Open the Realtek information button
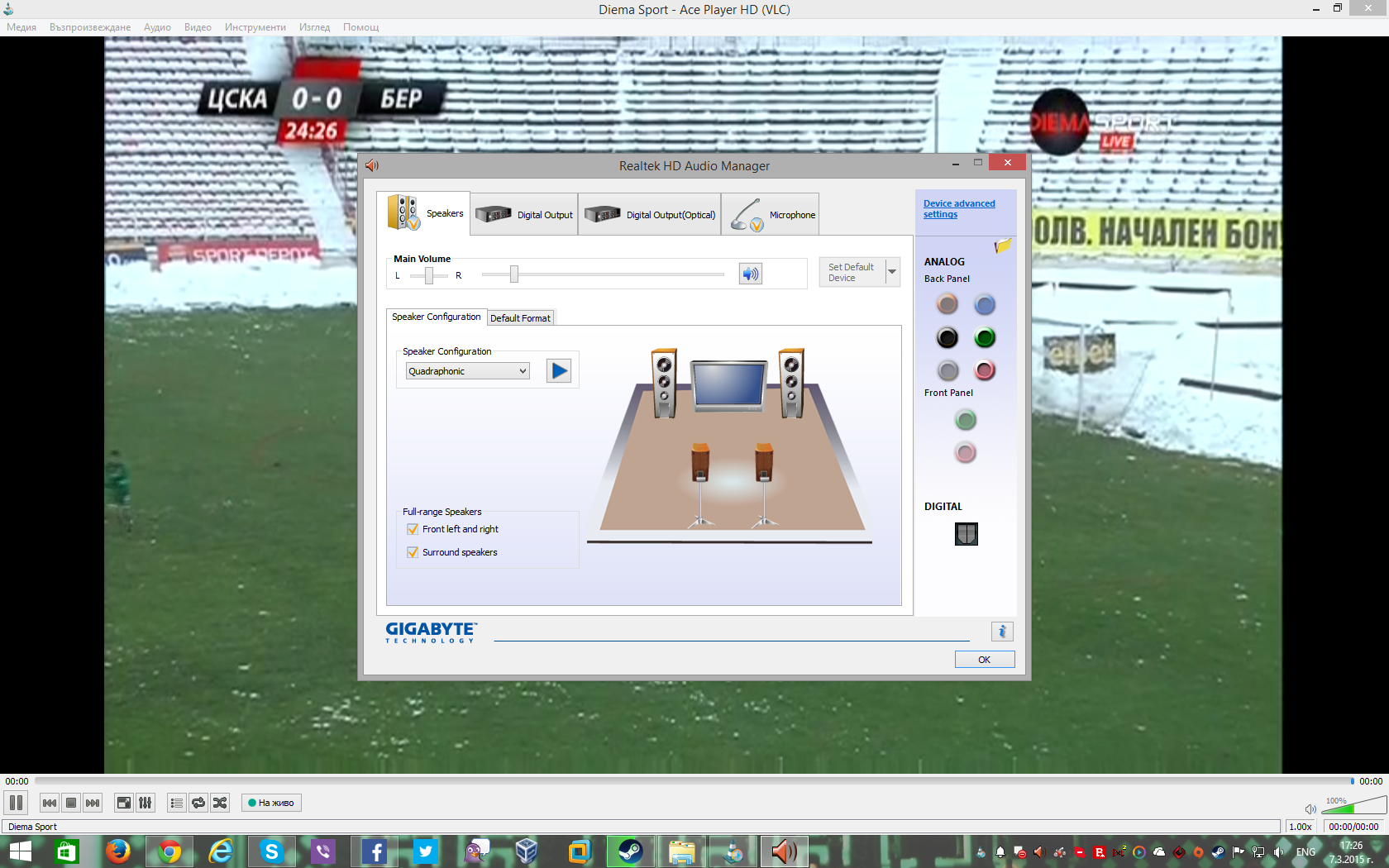This screenshot has width=1389, height=868. 1002,632
